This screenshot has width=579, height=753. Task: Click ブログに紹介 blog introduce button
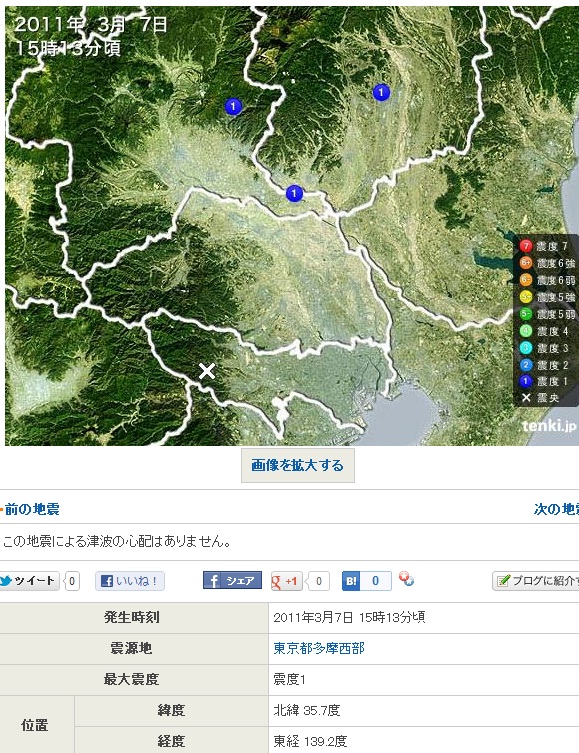536,581
